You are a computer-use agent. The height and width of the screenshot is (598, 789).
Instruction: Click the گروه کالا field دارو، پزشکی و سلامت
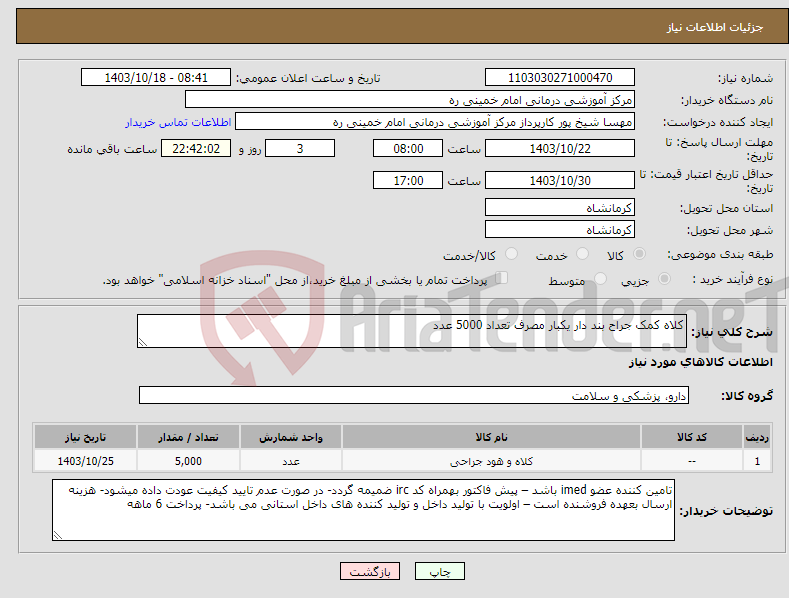(414, 396)
